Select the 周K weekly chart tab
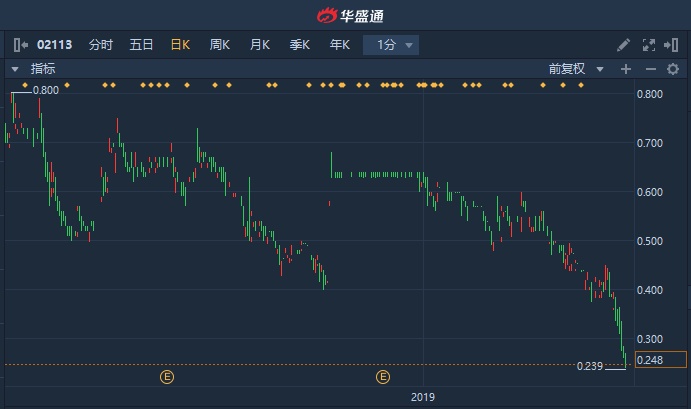 coord(220,45)
